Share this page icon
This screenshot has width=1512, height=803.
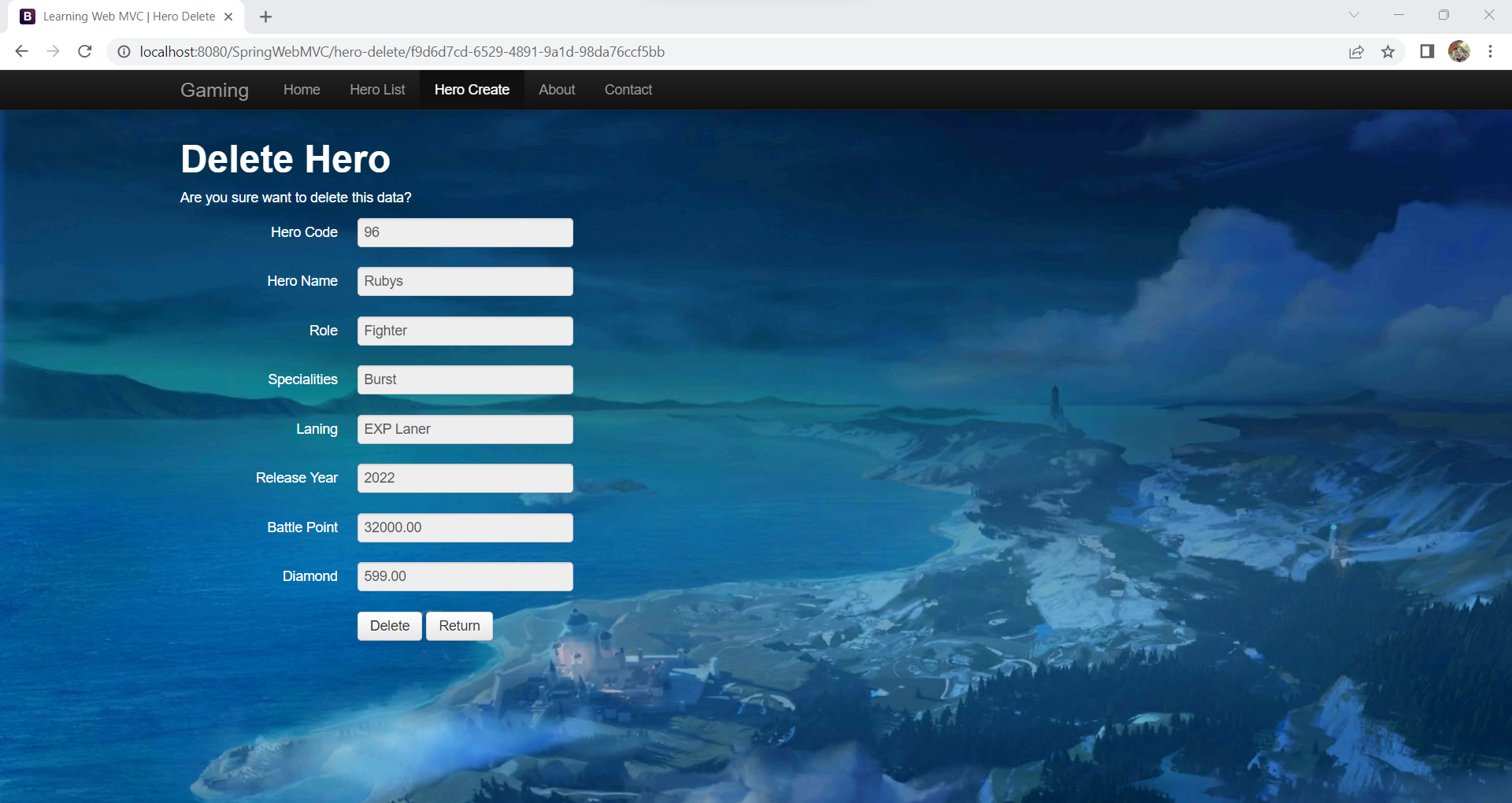(1356, 52)
